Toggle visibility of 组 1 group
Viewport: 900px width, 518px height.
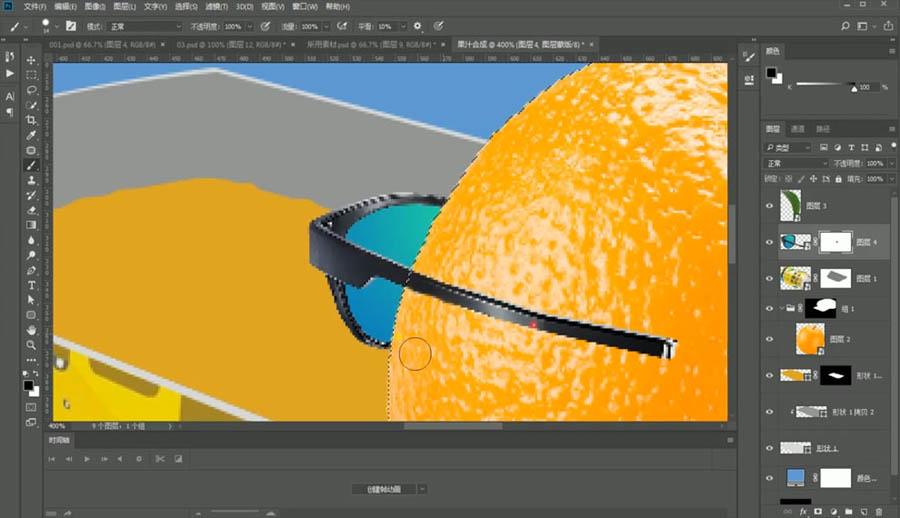769,308
